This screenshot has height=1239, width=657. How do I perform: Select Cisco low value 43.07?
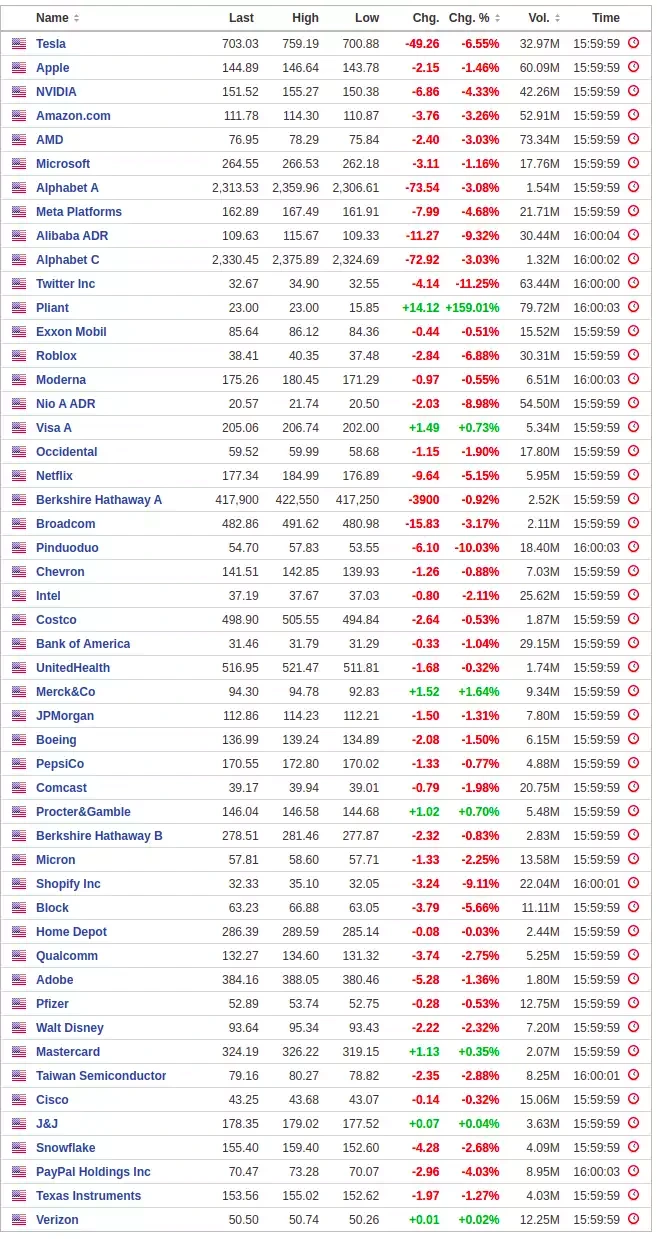[362, 1100]
